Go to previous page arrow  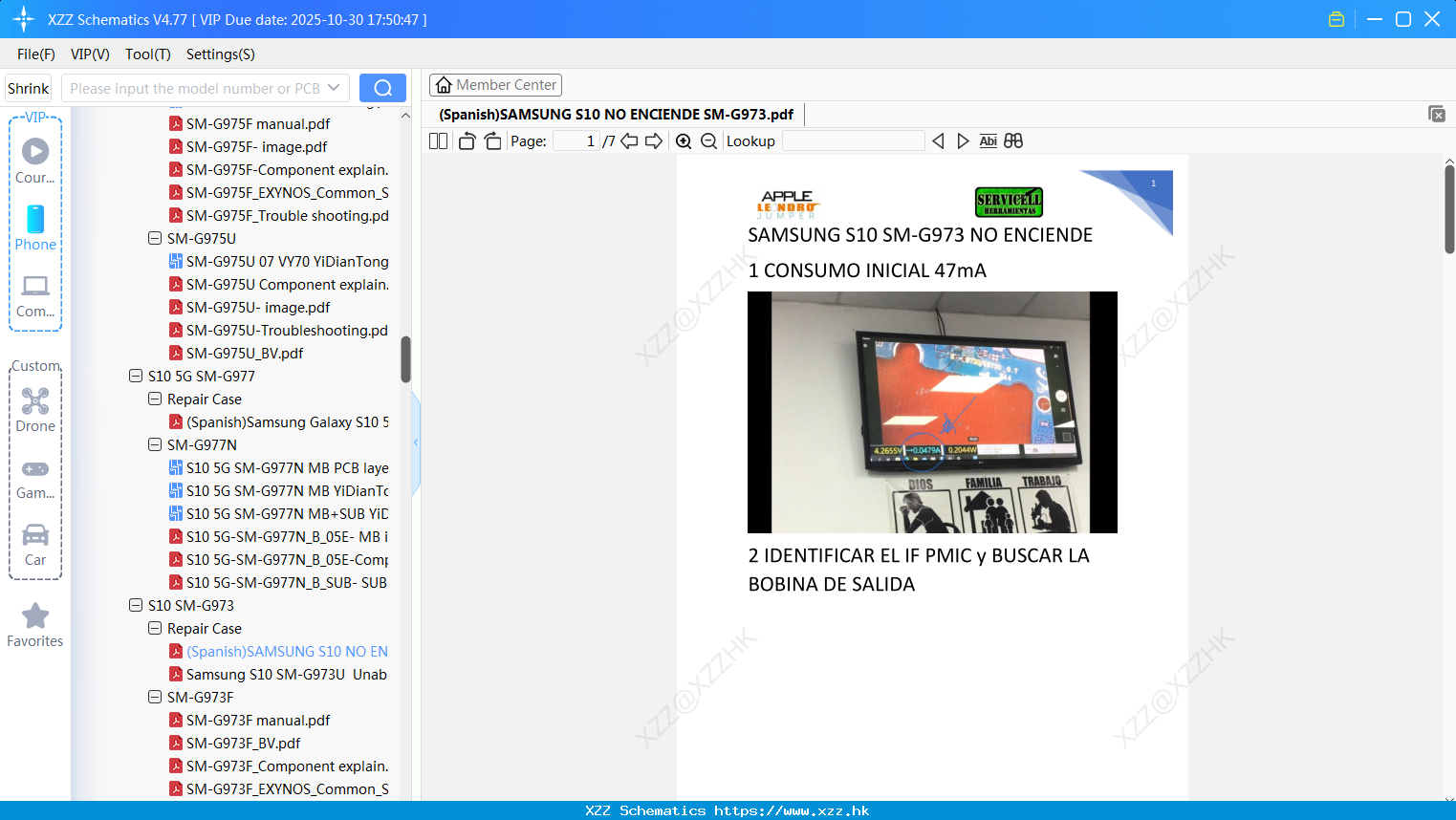[x=629, y=140]
